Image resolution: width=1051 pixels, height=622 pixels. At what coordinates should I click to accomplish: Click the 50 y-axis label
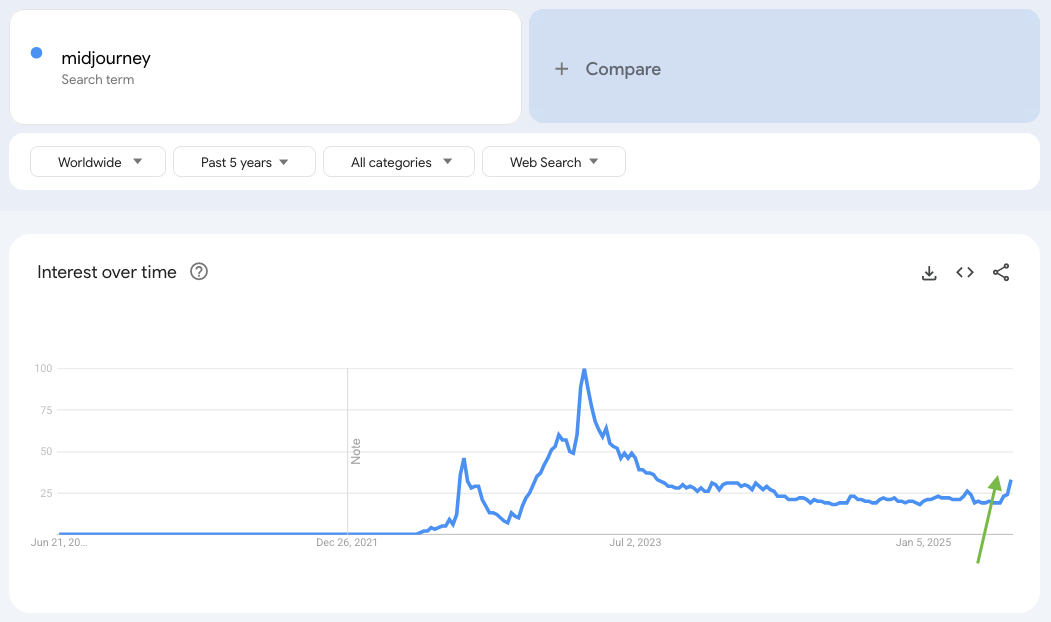coord(46,451)
